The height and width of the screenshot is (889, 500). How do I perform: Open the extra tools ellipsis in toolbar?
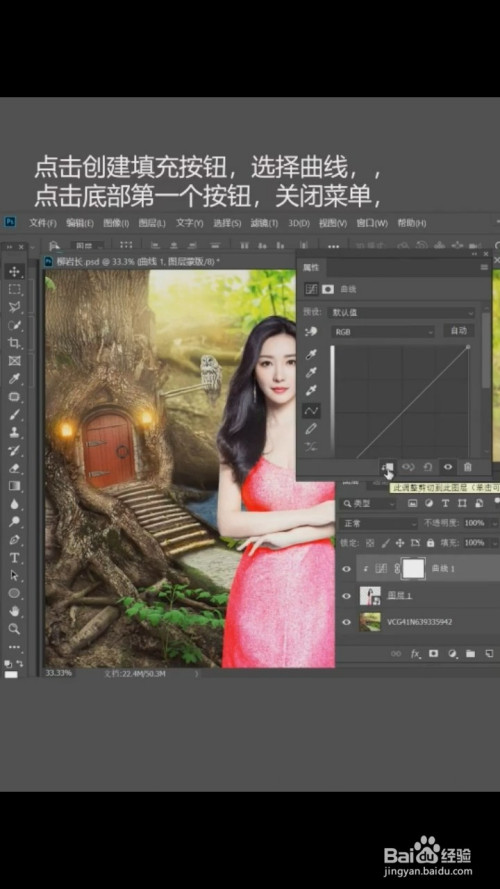(x=14, y=646)
